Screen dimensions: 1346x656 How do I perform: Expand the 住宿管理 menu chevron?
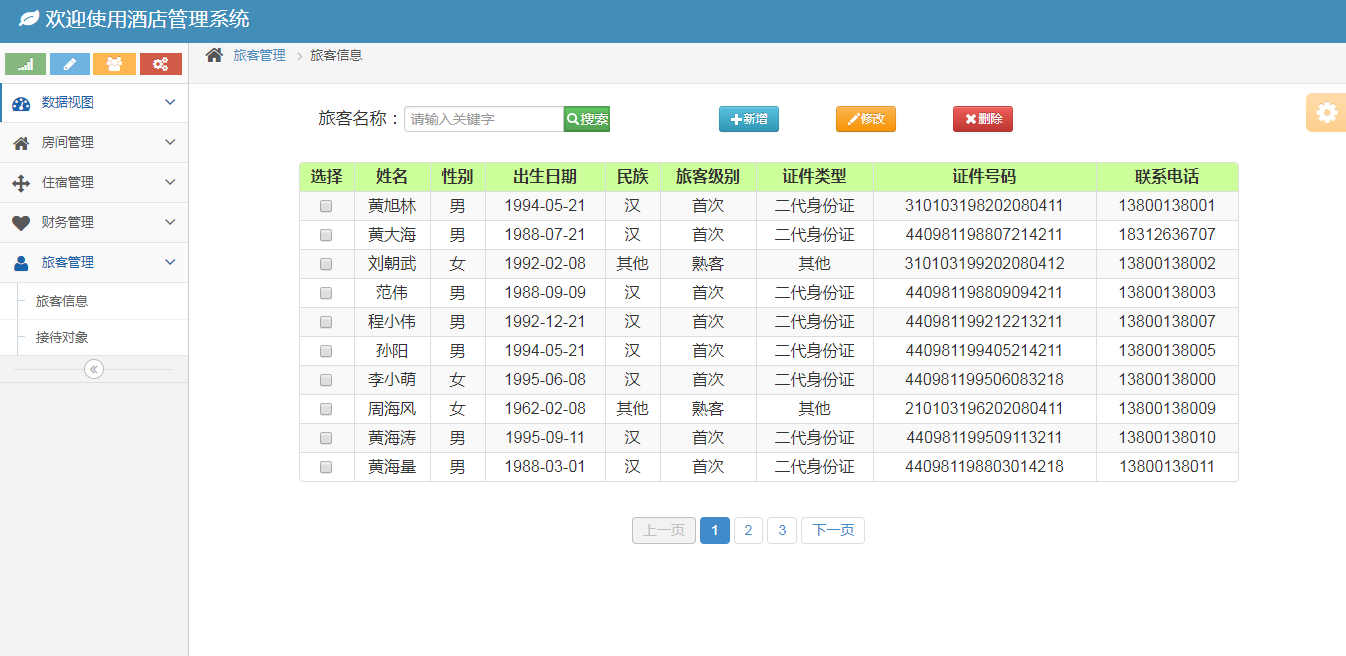[170, 182]
